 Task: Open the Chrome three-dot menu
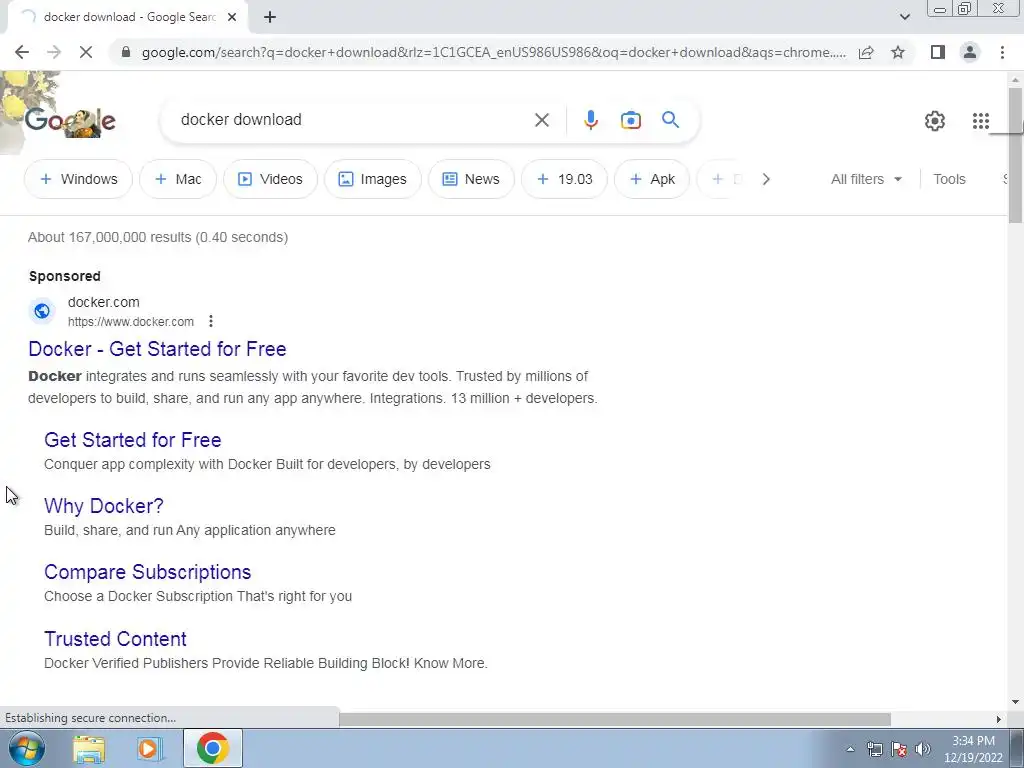[x=1002, y=52]
